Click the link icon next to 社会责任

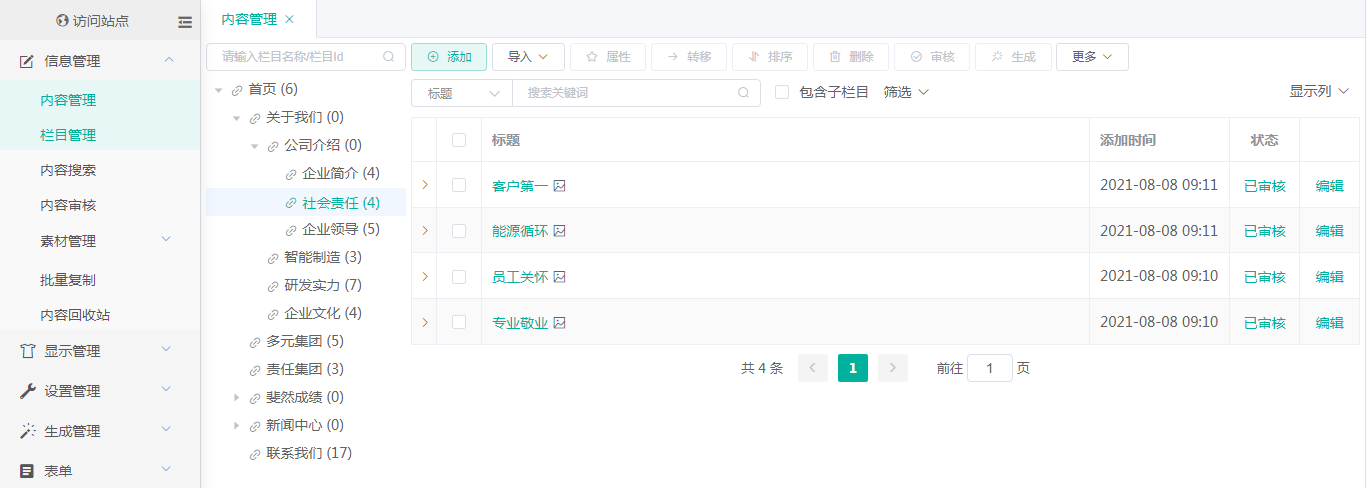pyautogui.click(x=291, y=203)
